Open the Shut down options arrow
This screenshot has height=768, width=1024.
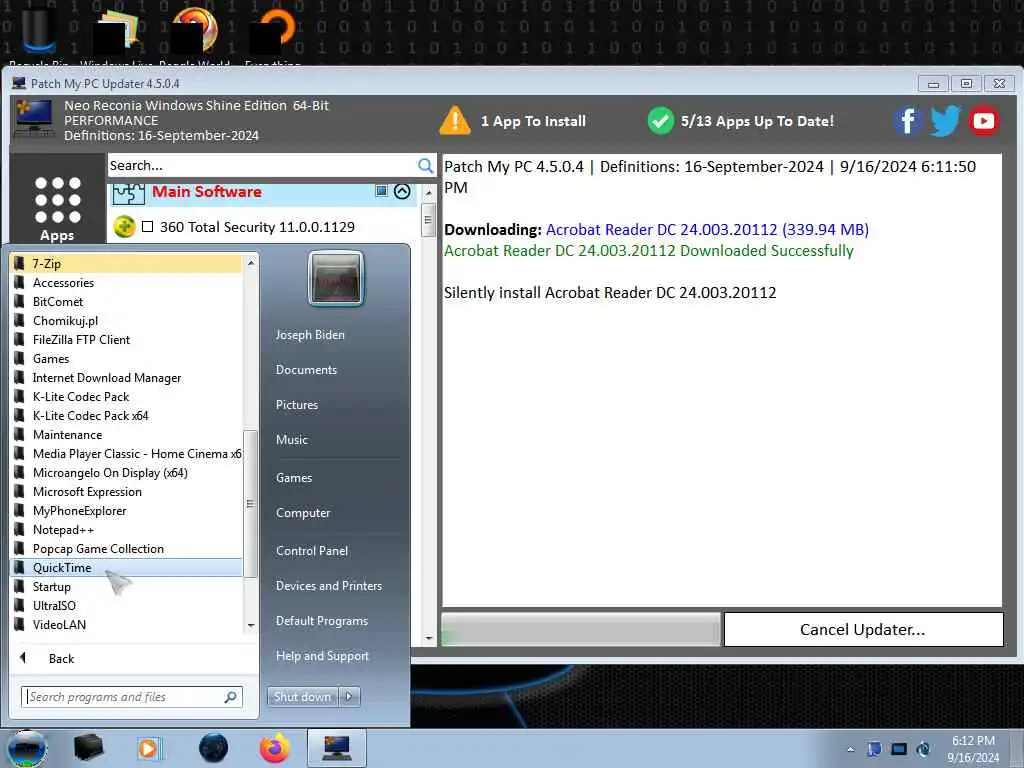[x=349, y=696]
